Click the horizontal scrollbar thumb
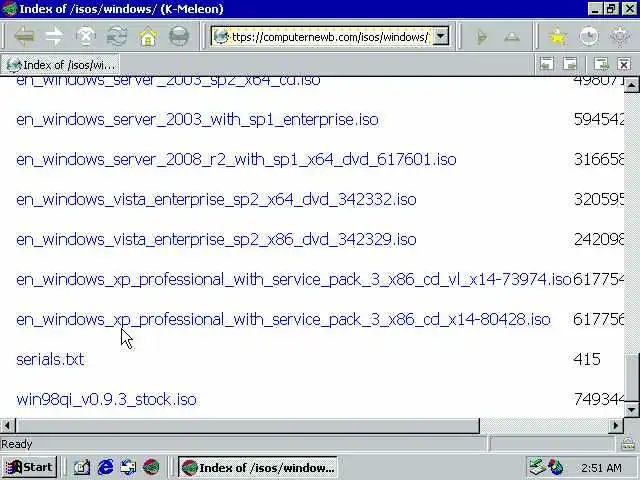 coord(247,426)
